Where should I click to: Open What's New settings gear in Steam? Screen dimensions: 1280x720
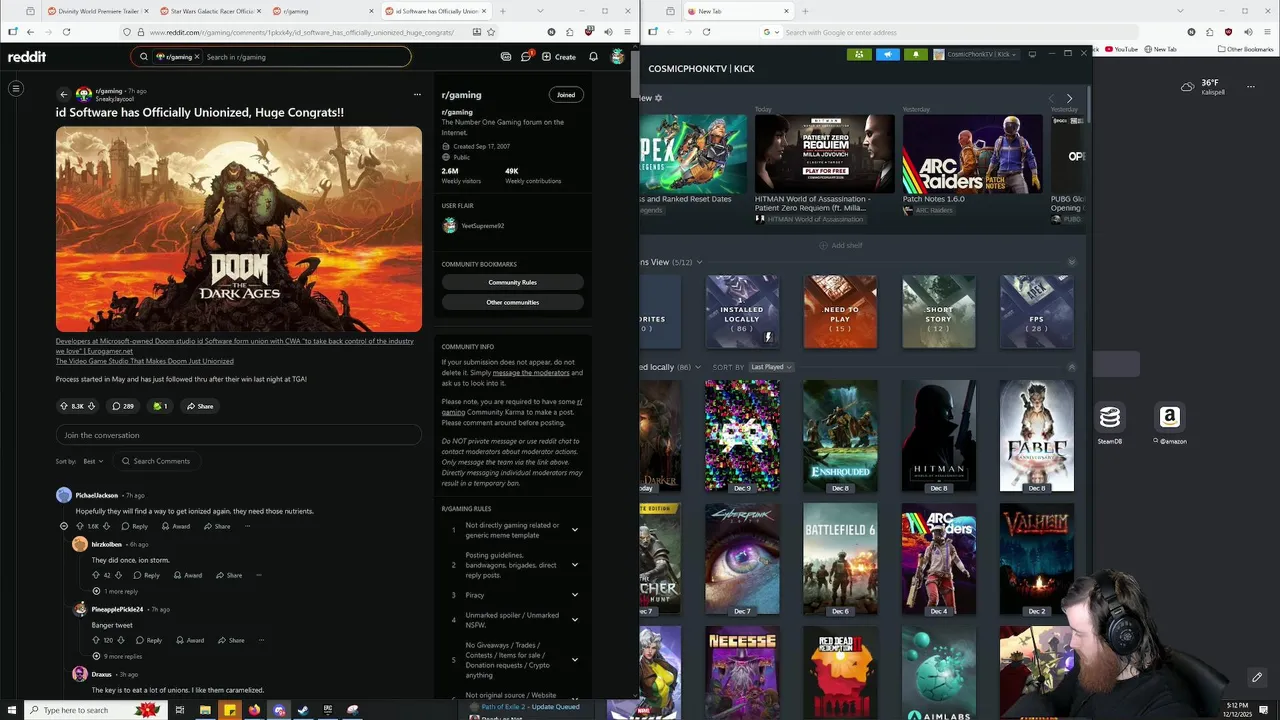[658, 98]
